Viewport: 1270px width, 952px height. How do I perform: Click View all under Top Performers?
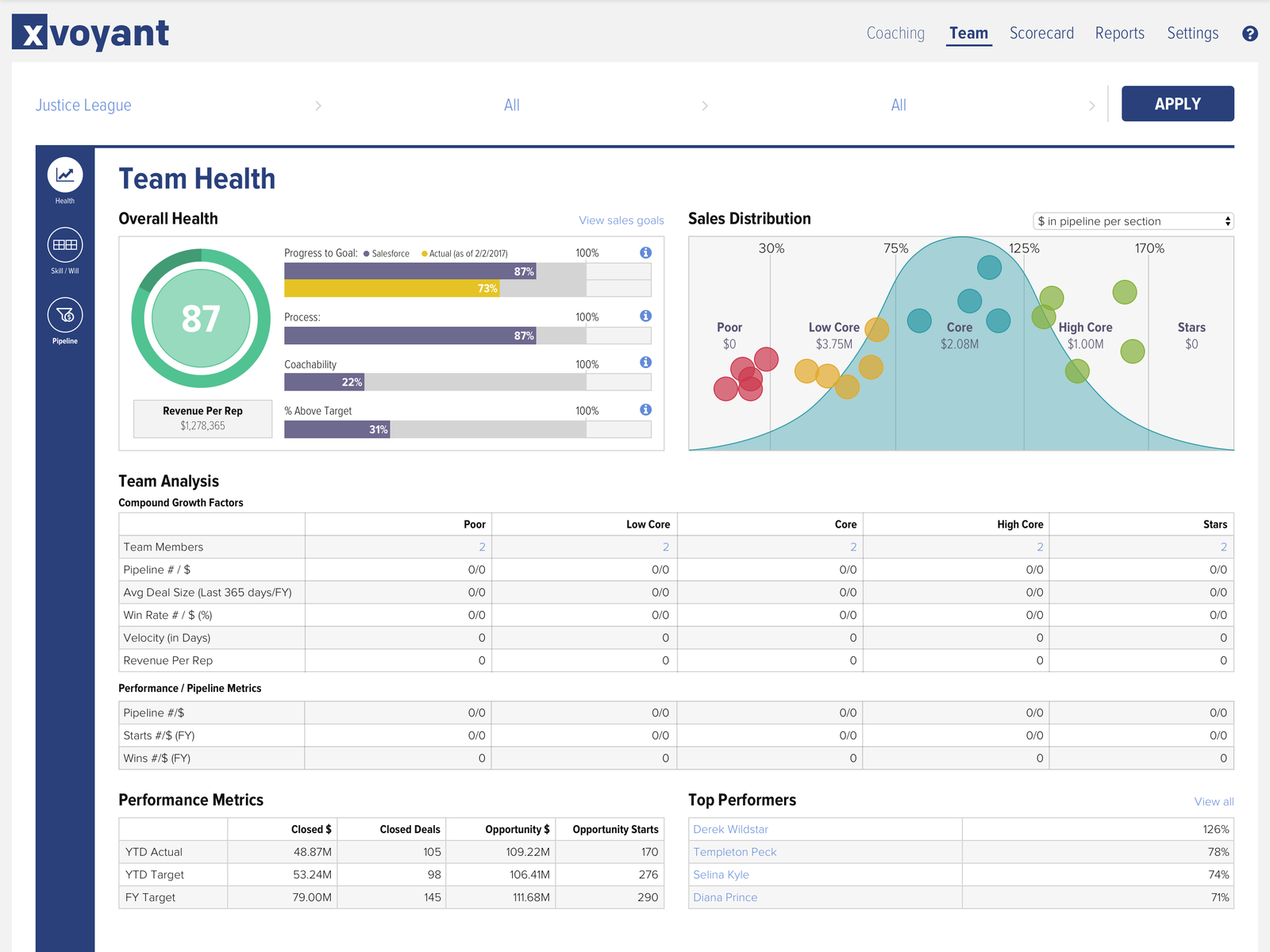click(1214, 801)
